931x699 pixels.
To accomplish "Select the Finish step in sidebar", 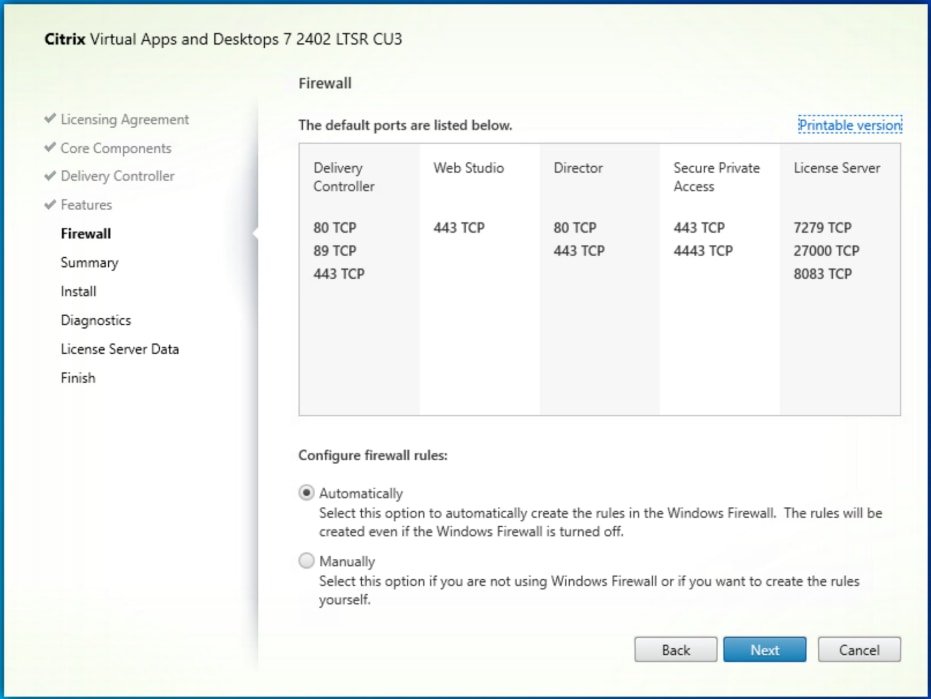I will 78,378.
